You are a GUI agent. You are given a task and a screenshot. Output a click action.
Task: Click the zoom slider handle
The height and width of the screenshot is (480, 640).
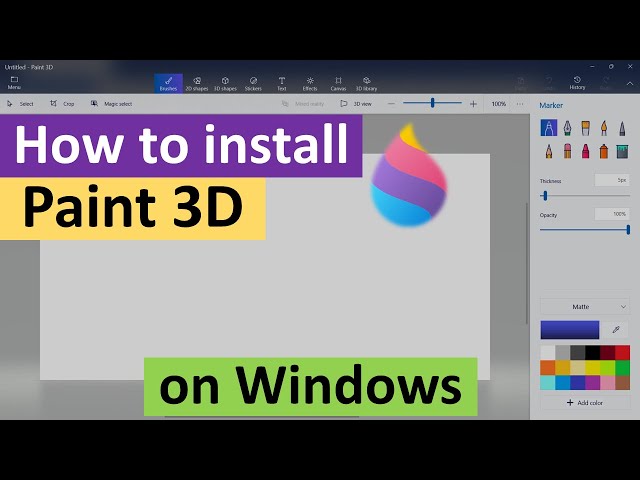(x=432, y=103)
